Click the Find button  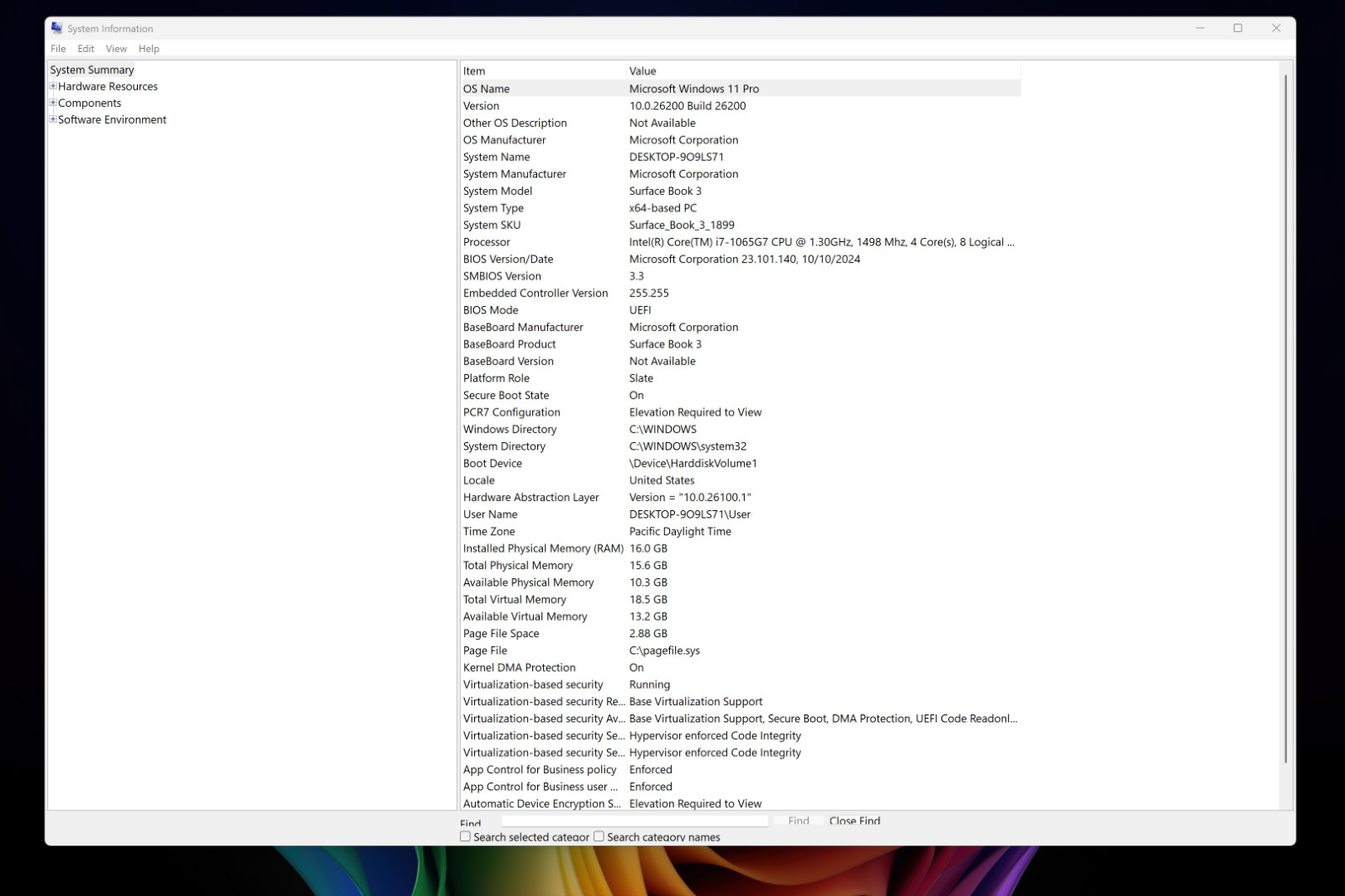tap(799, 820)
